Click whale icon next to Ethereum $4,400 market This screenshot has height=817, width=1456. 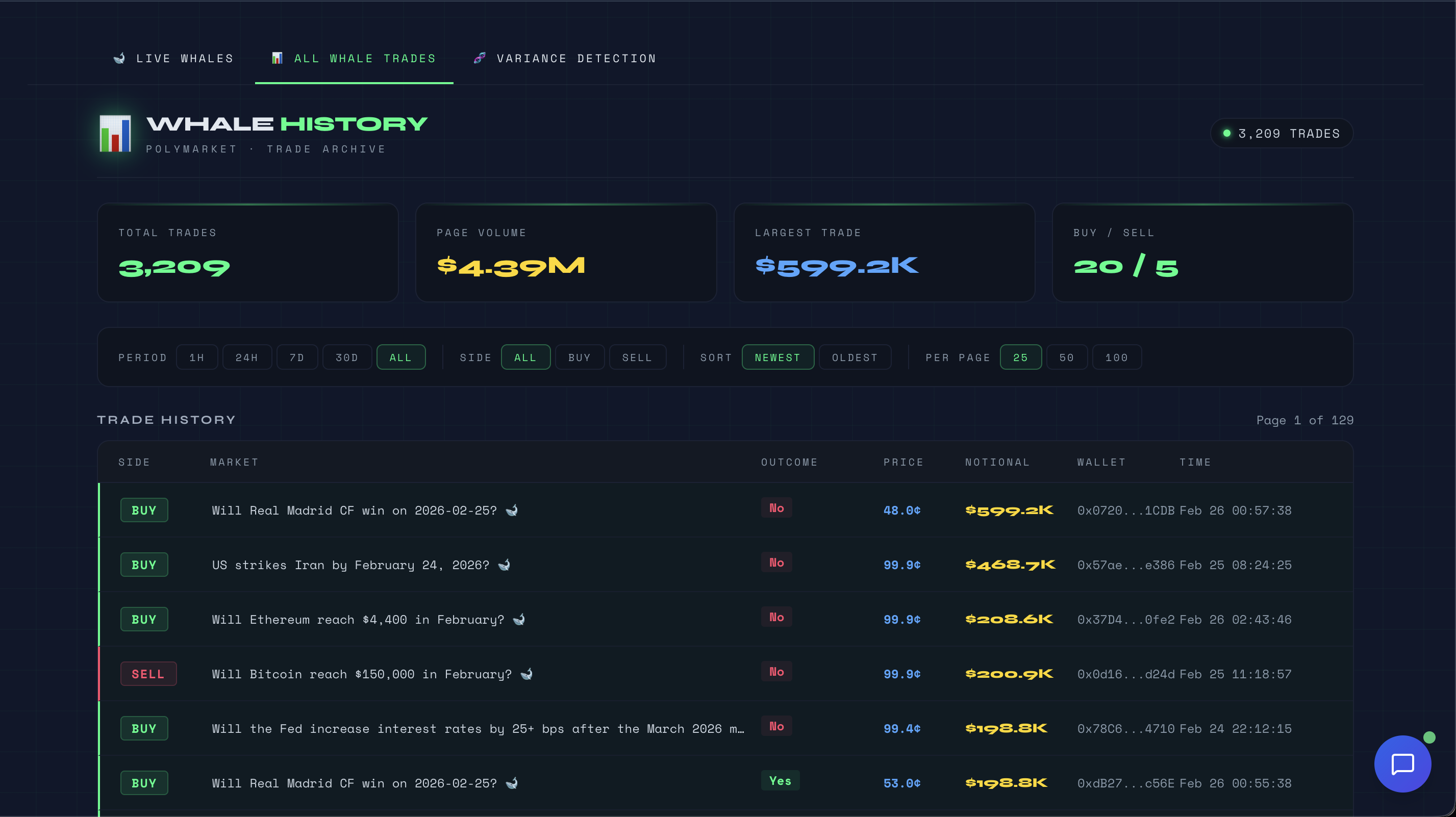[519, 619]
